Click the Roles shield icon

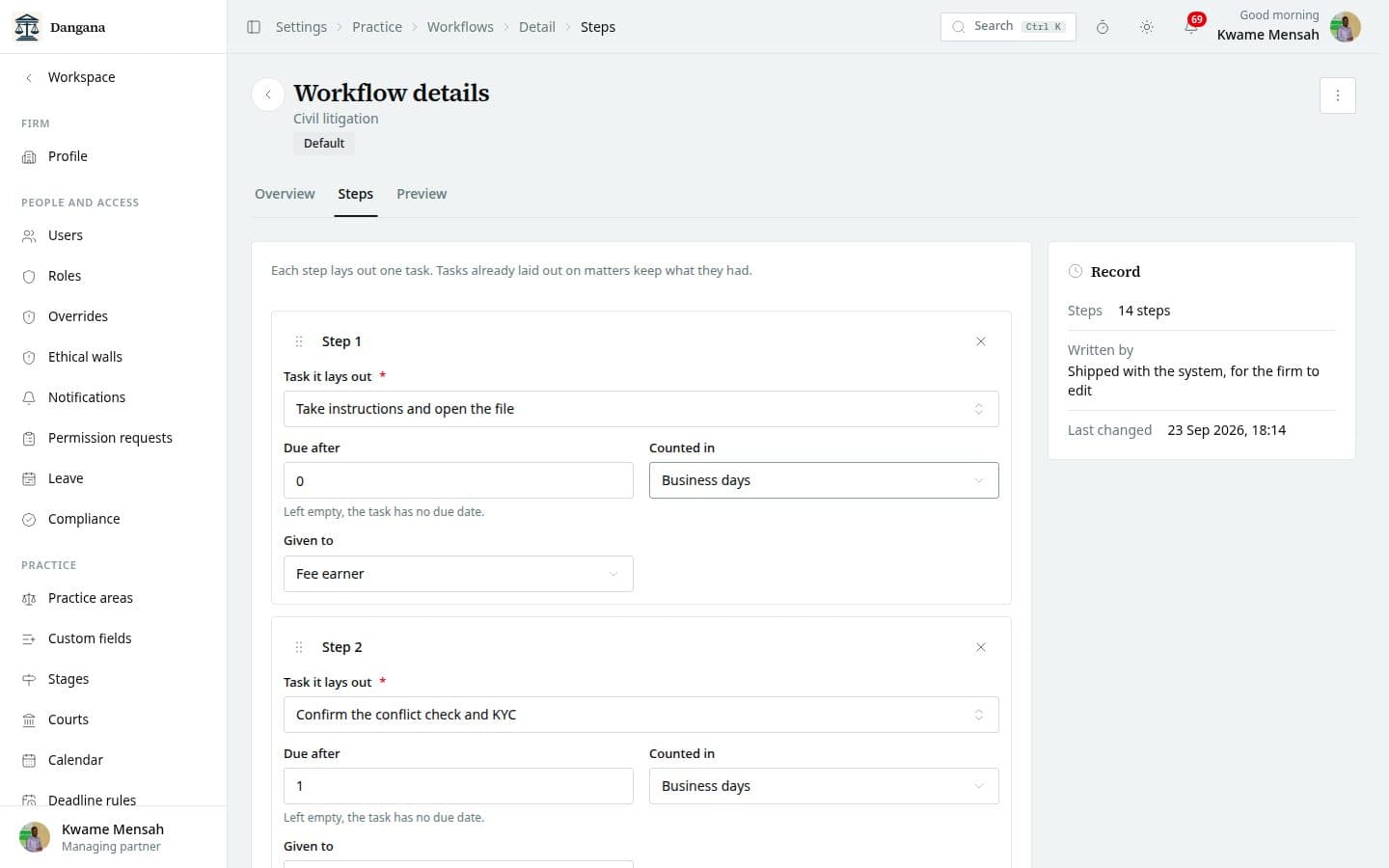click(29, 276)
